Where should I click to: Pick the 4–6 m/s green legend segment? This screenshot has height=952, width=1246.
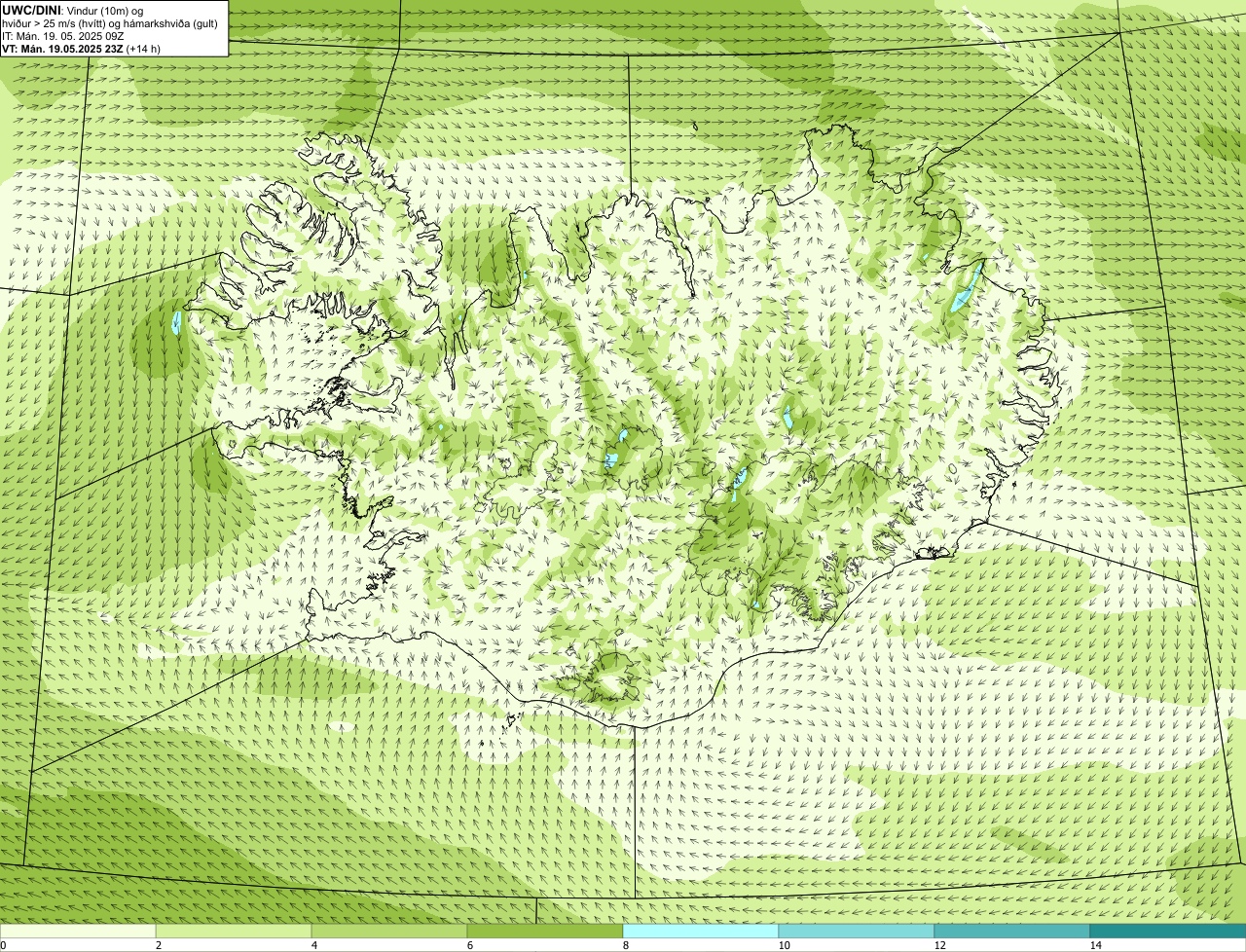[389, 932]
